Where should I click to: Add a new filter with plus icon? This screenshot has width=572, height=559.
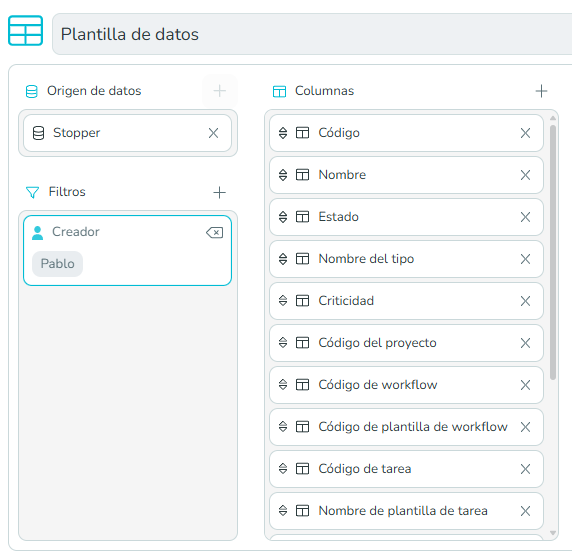(x=219, y=192)
